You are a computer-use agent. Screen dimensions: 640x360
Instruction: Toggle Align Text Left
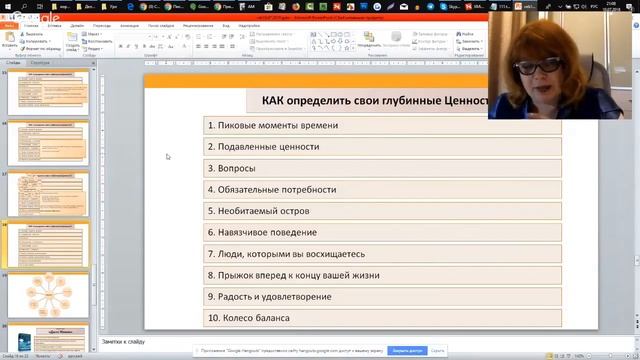[198, 47]
